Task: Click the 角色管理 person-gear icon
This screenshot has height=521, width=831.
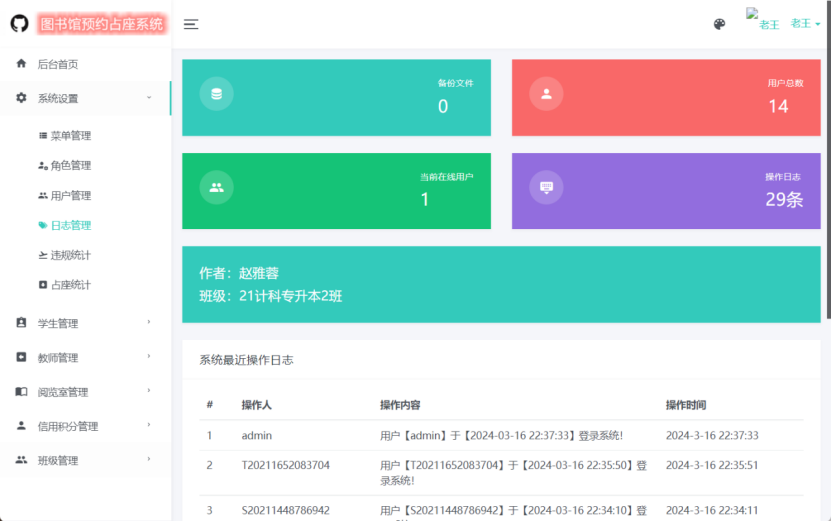Action: coord(43,165)
